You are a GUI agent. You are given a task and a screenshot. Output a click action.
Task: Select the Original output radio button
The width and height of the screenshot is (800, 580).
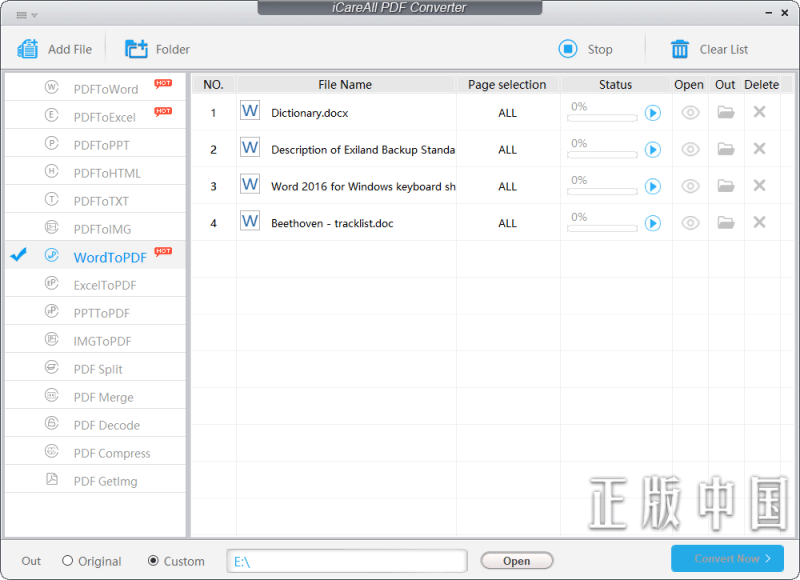pyautogui.click(x=67, y=561)
